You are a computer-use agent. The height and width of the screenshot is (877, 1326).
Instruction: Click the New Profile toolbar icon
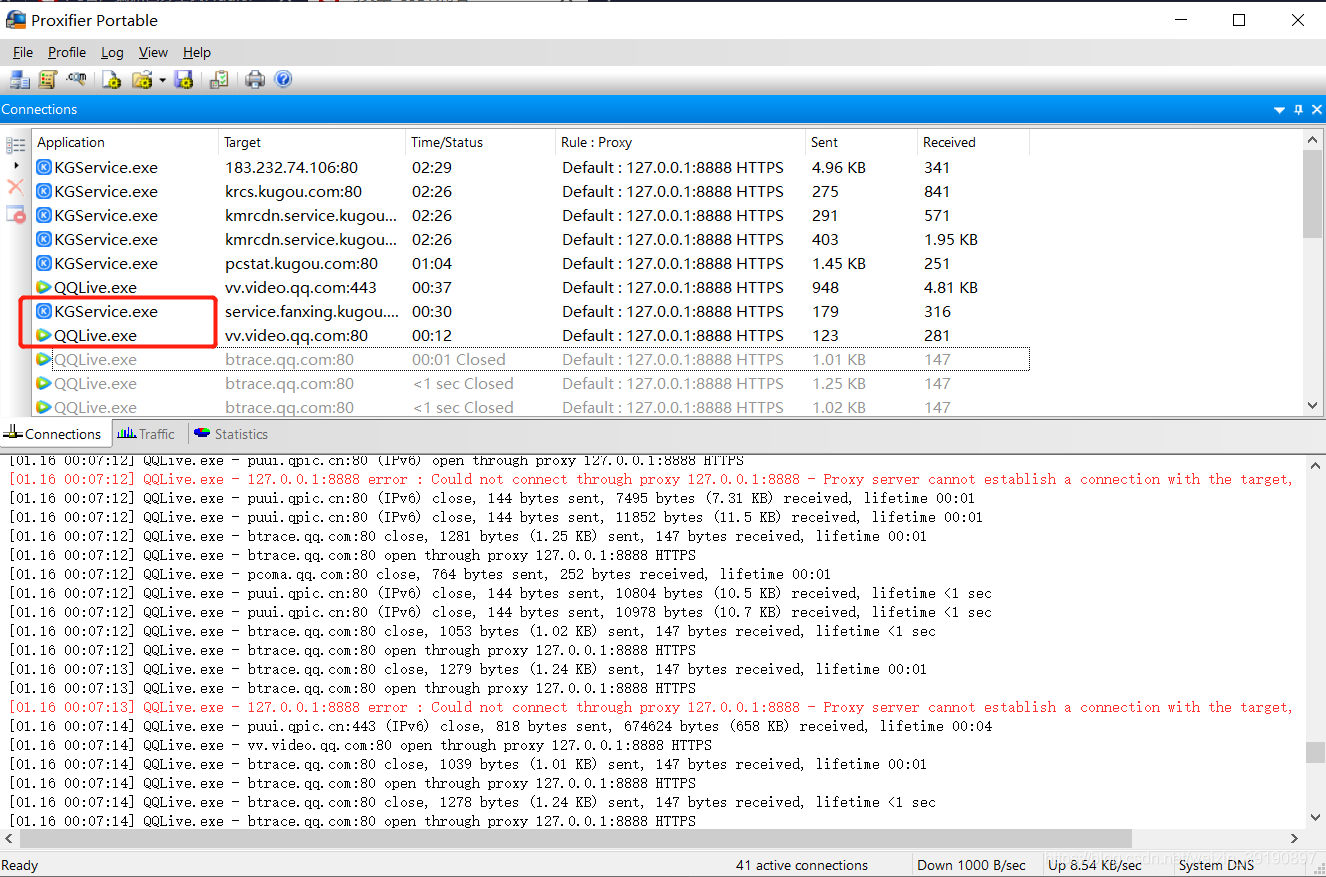(x=112, y=80)
